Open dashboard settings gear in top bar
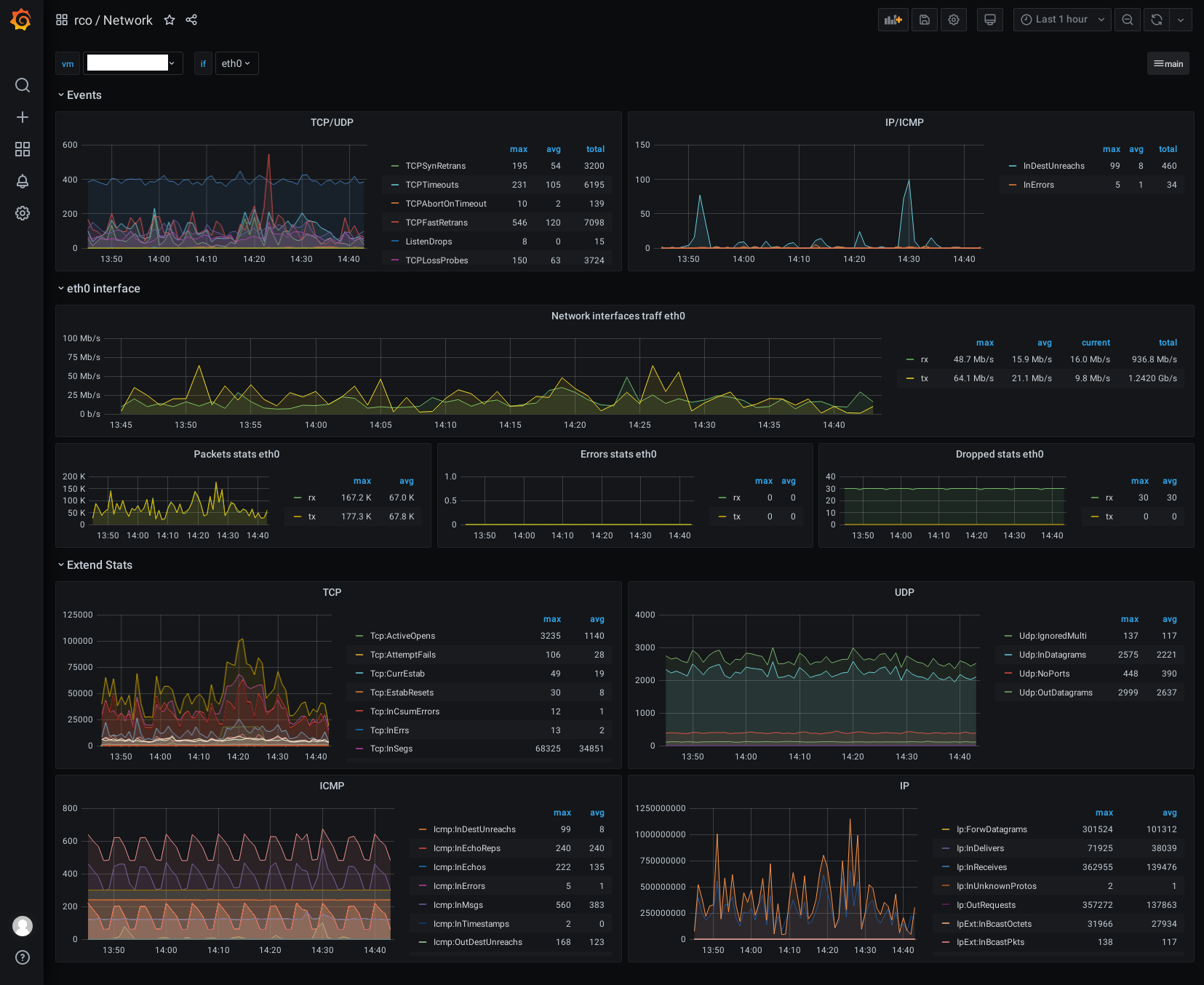This screenshot has width=1204, height=985. 954,20
